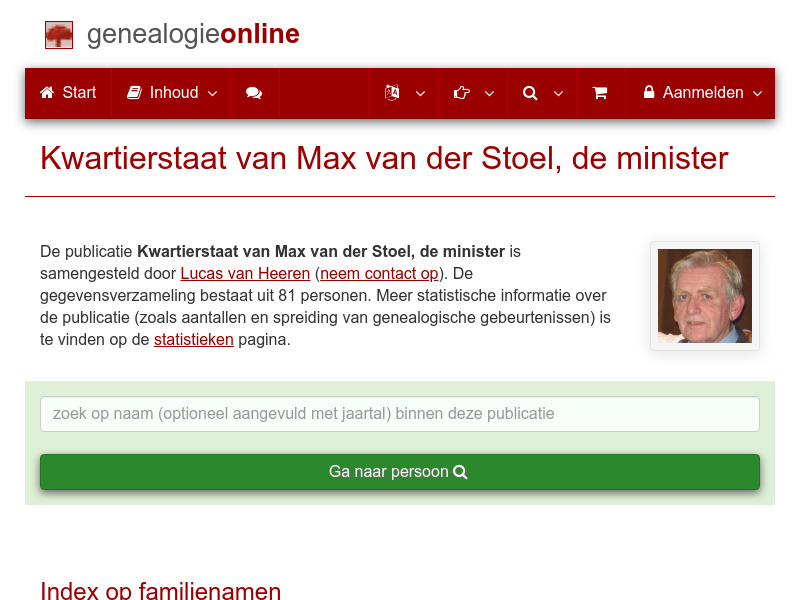Select the language translation icon
800x600 pixels.
[x=392, y=92]
